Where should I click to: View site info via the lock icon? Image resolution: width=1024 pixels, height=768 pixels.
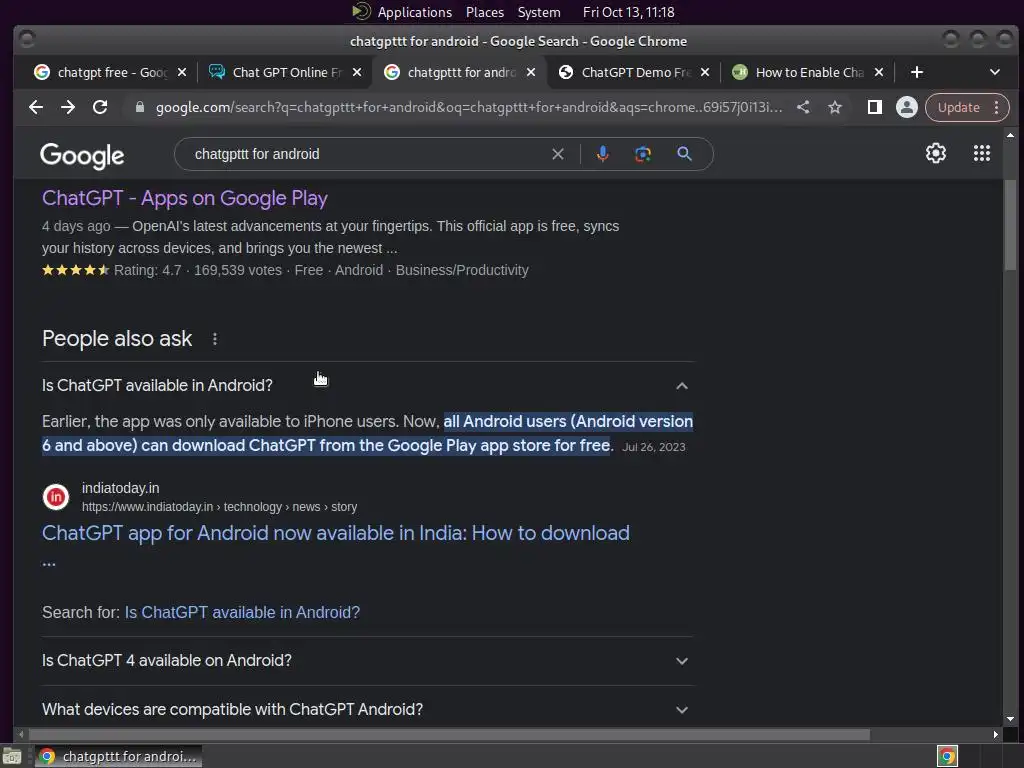(x=140, y=107)
